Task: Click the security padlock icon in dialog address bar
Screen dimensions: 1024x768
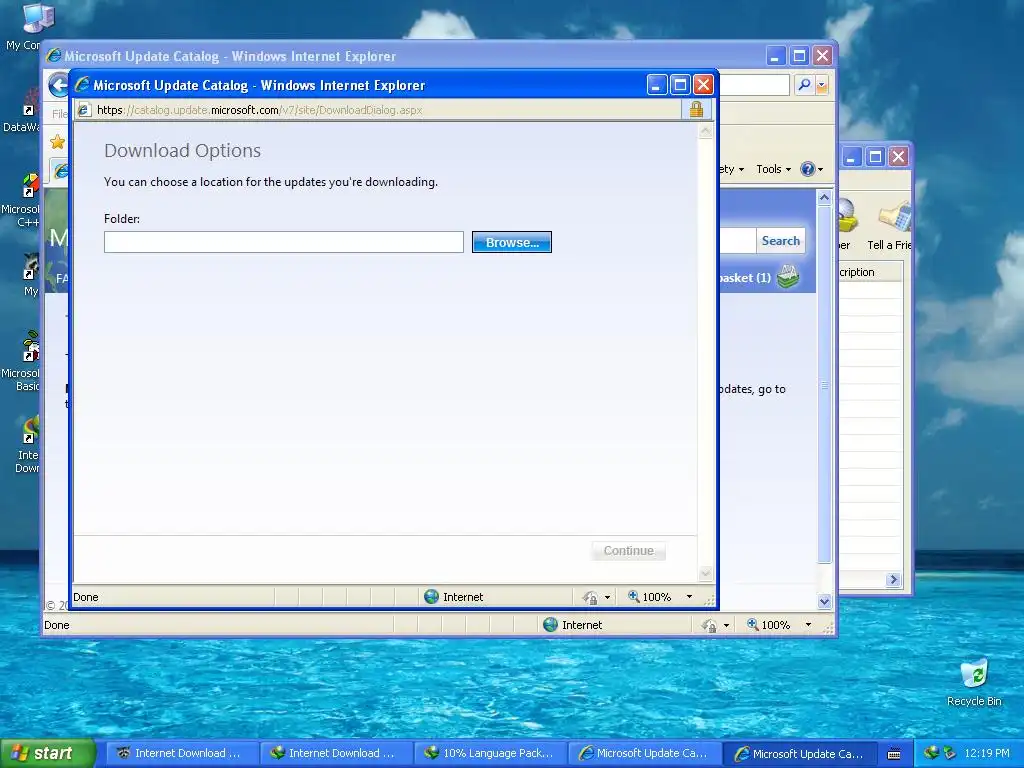Action: click(x=696, y=110)
